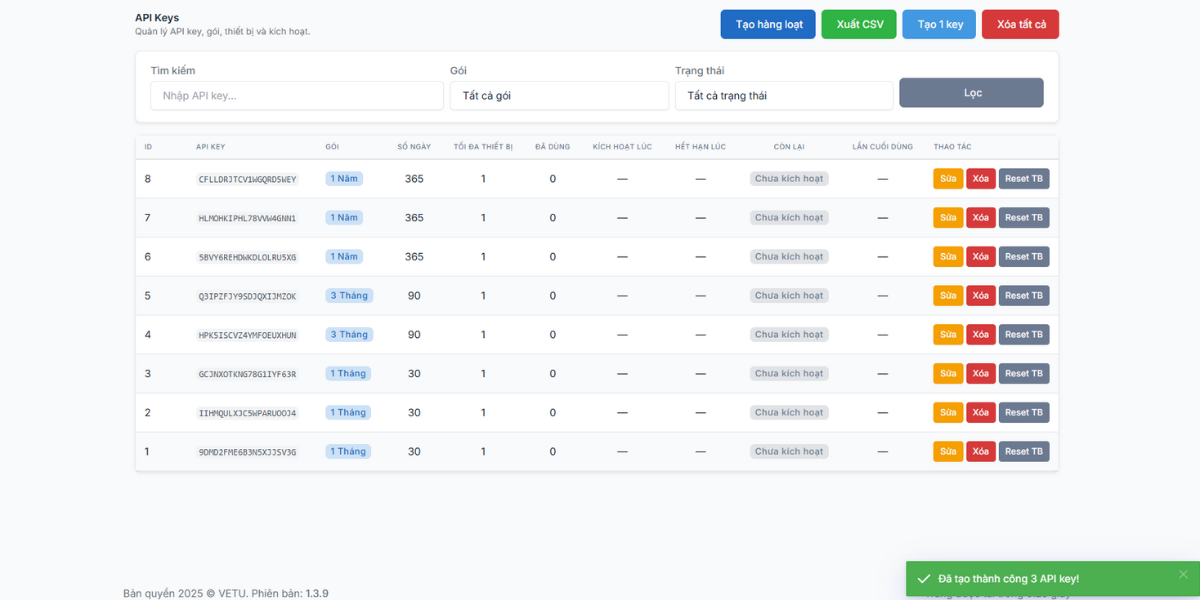Click Xóa on row ID 4

[x=981, y=335]
